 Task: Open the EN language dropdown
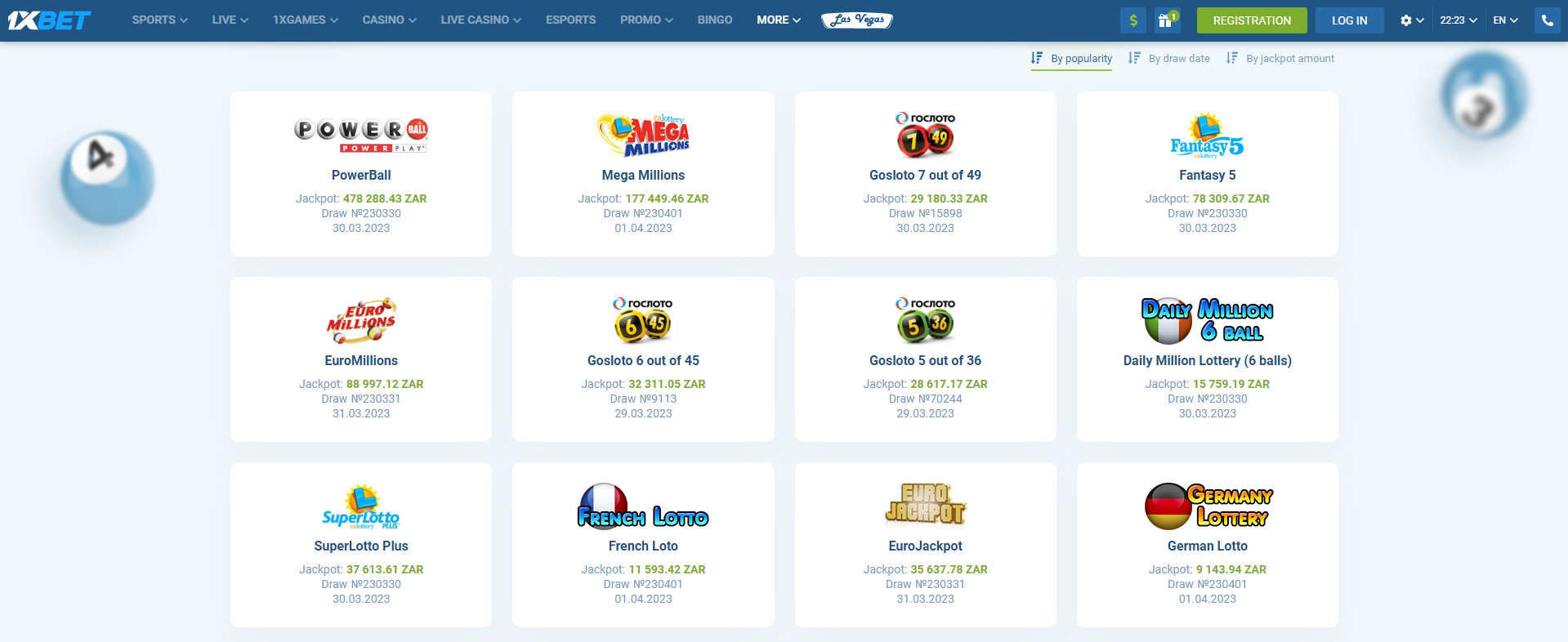[x=1506, y=20]
